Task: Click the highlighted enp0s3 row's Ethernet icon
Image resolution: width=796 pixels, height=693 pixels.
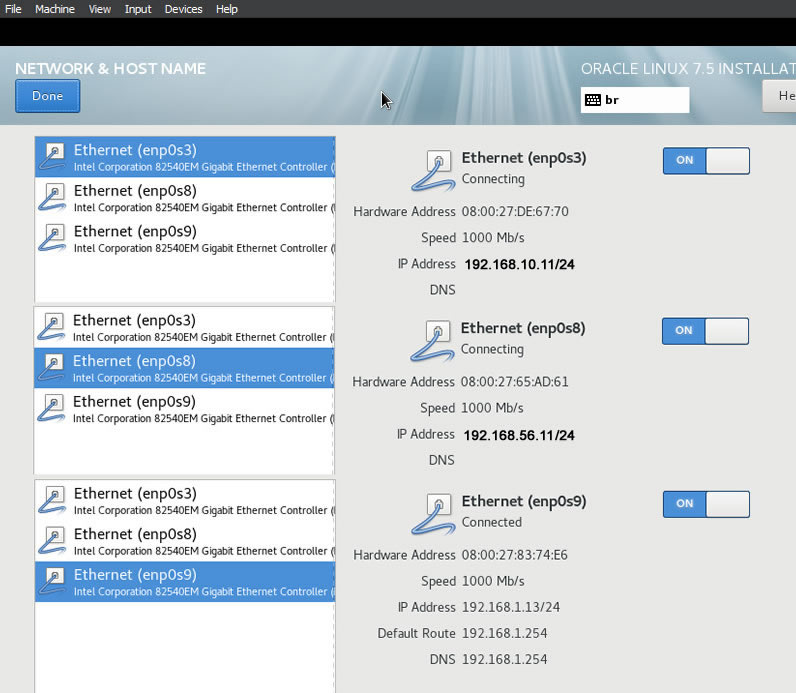Action: [53, 156]
